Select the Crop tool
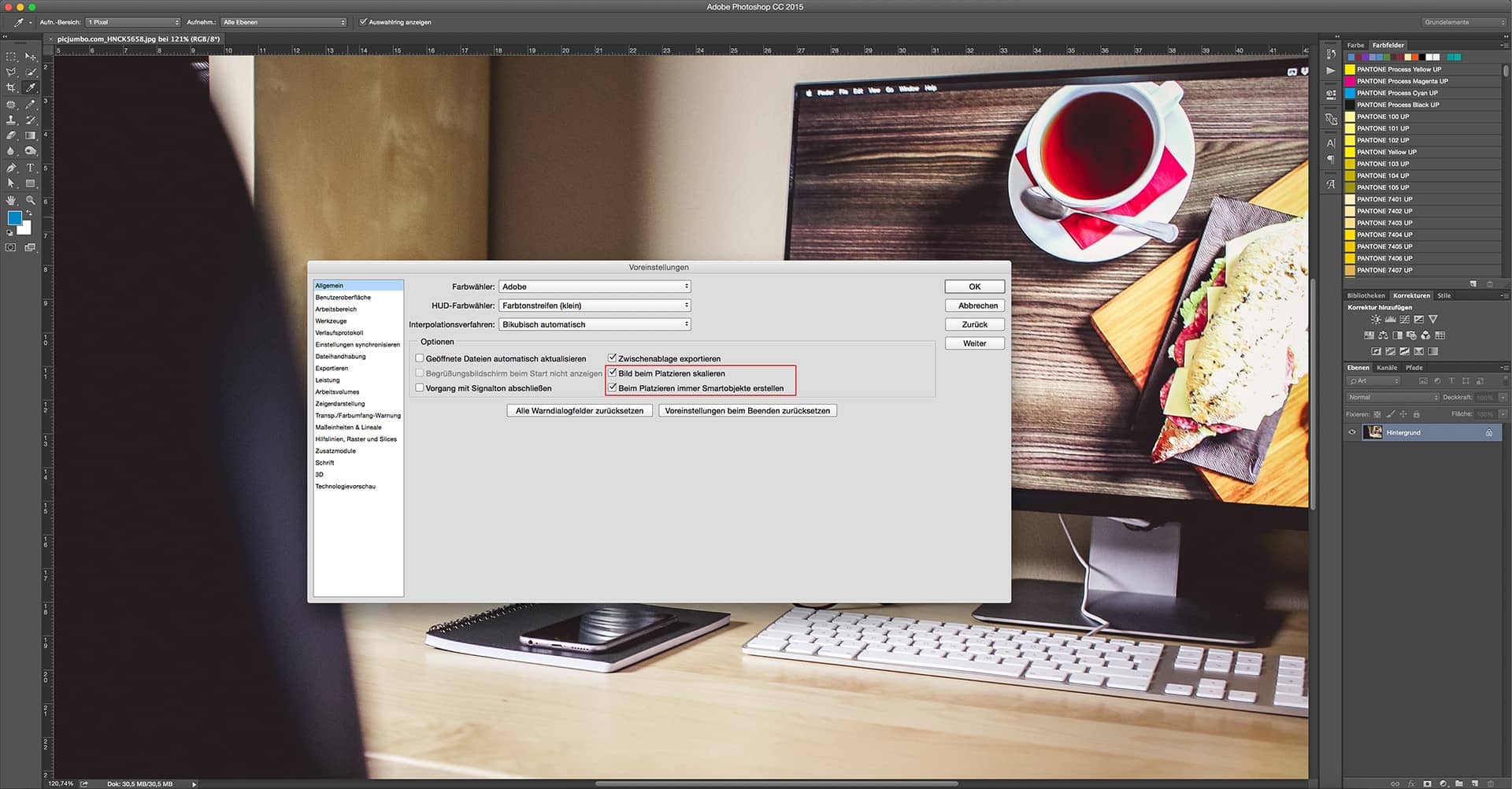This screenshot has height=789, width=1512. point(10,87)
